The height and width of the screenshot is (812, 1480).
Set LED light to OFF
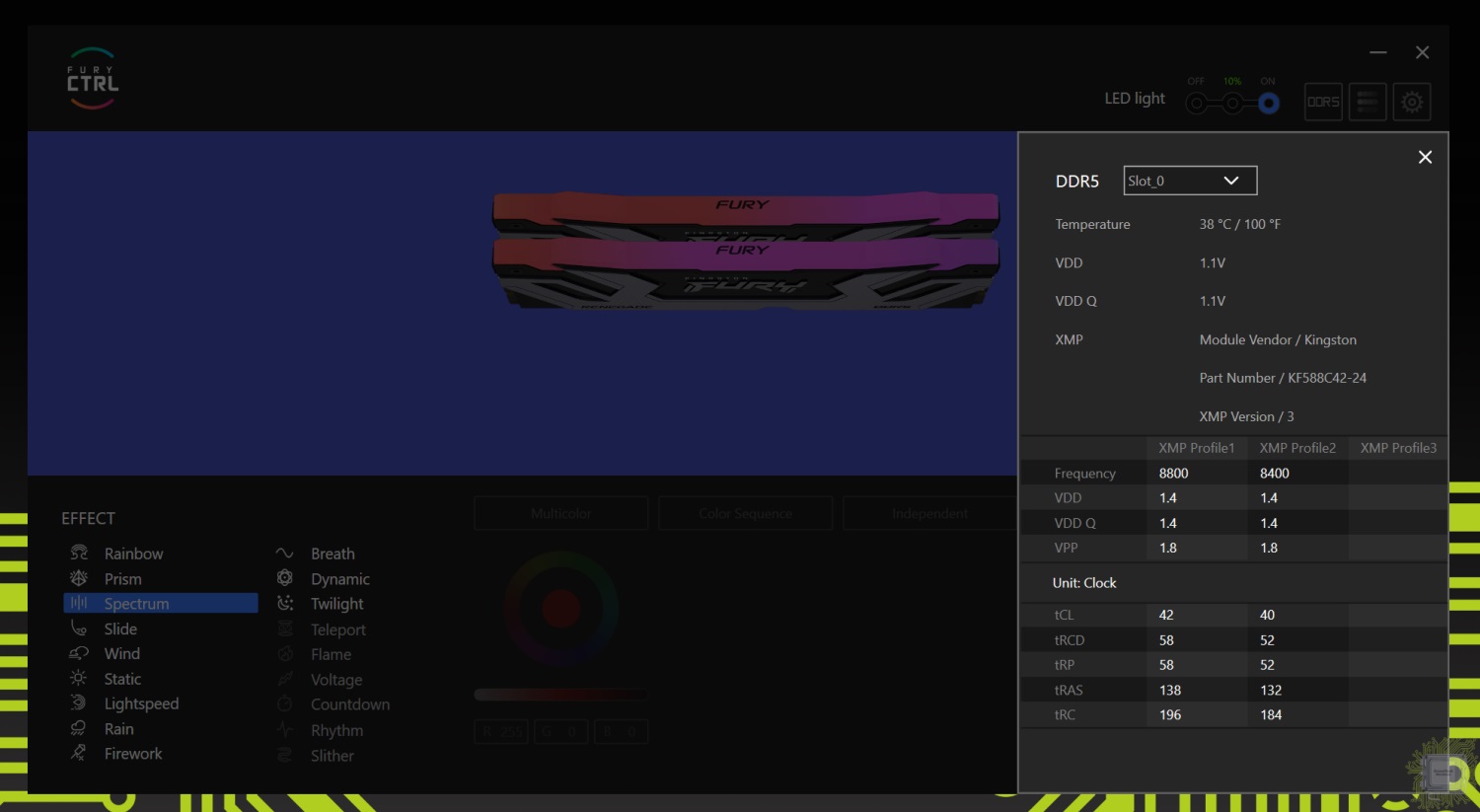(x=1196, y=103)
